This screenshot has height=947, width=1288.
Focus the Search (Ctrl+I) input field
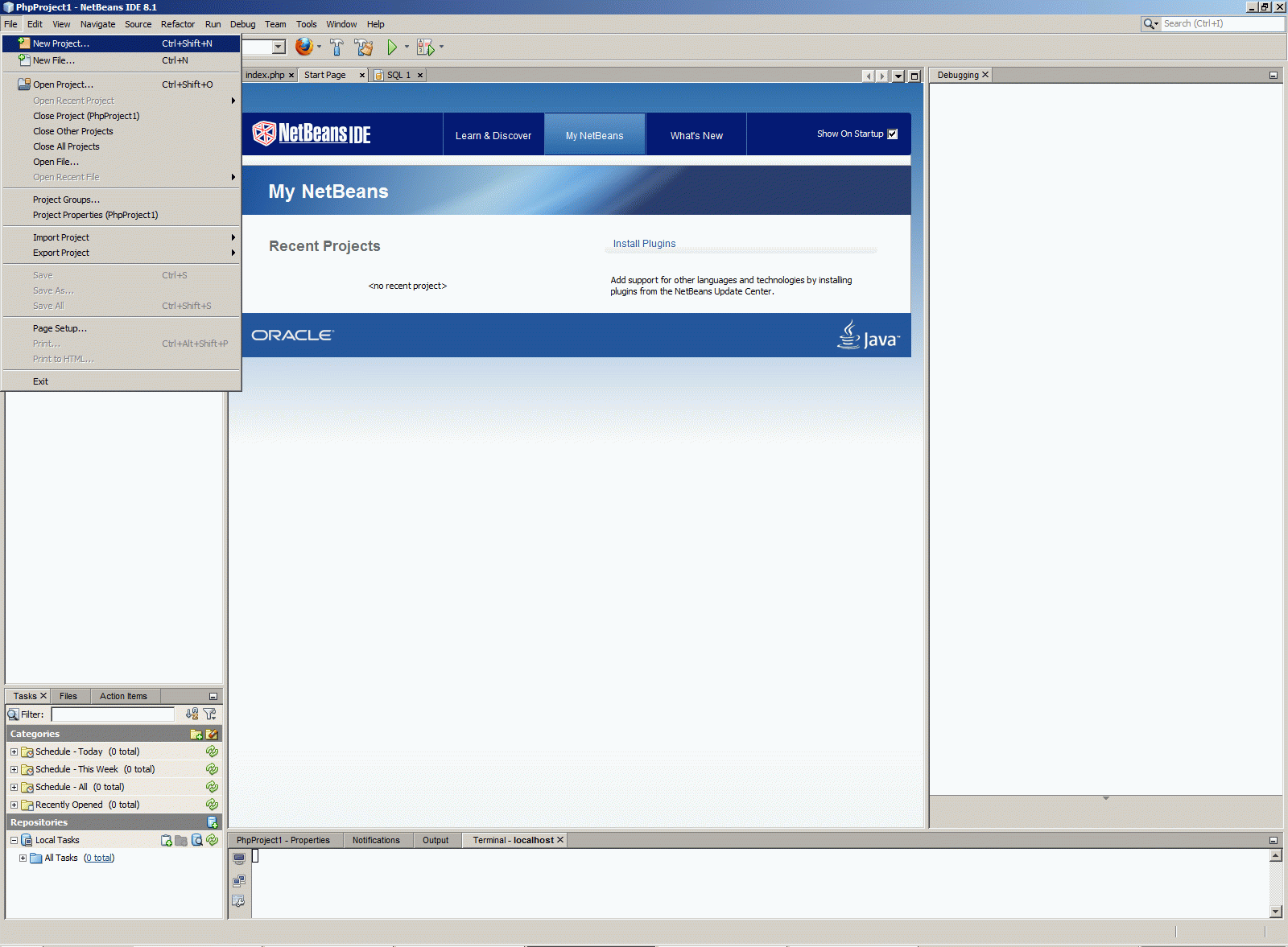pos(1222,24)
